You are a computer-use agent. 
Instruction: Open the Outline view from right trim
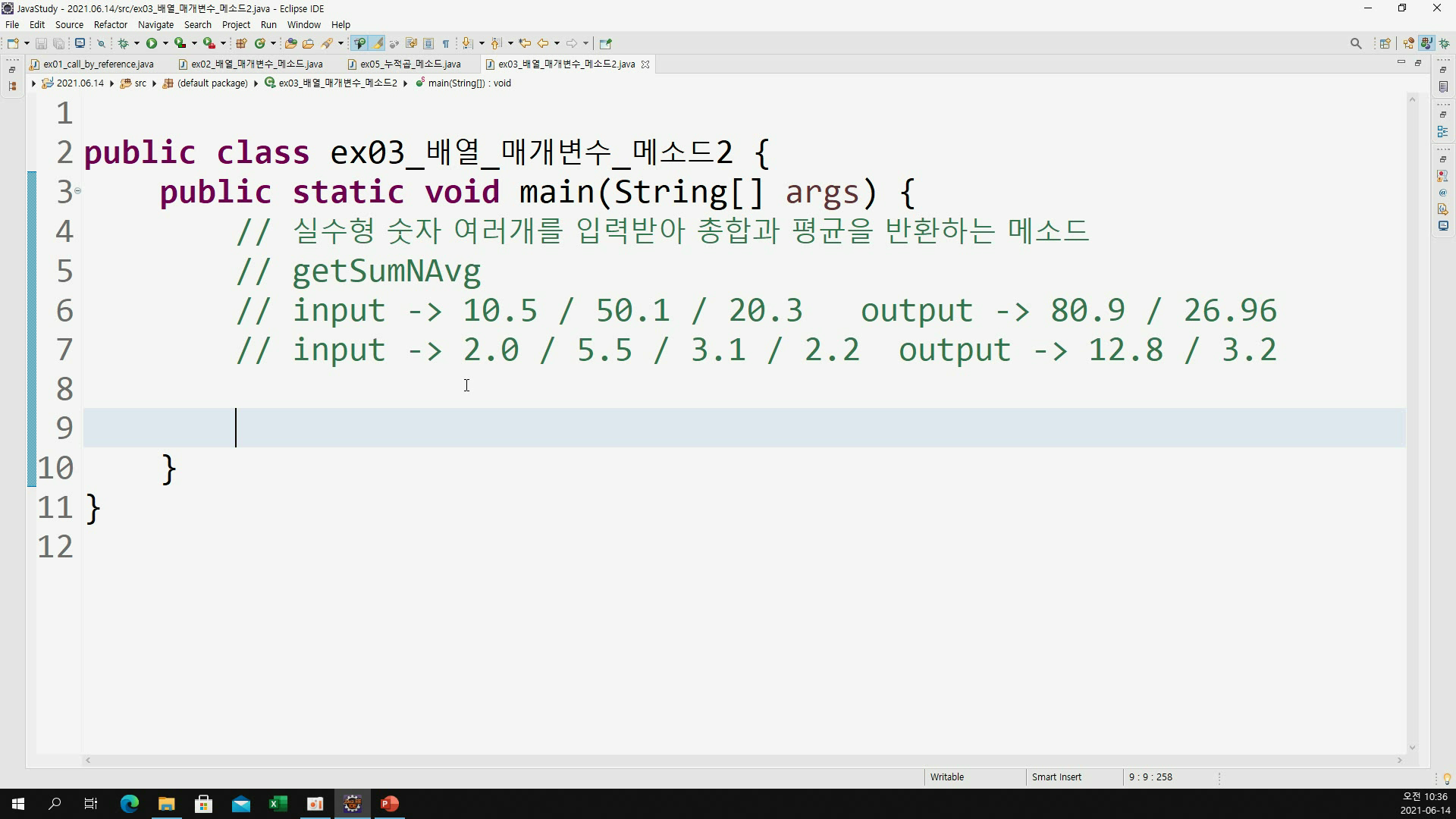coord(1442,132)
